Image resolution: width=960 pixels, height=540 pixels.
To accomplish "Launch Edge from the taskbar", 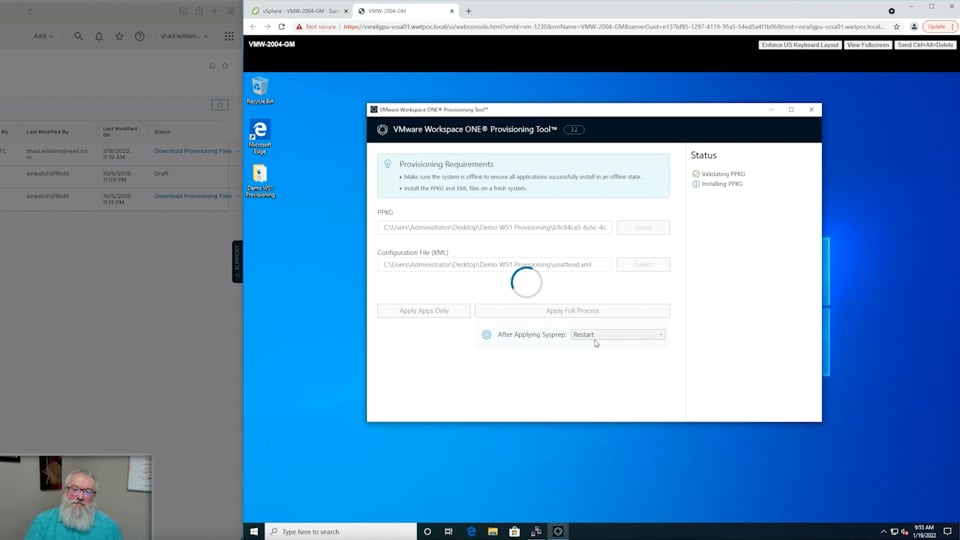I will (x=471, y=531).
